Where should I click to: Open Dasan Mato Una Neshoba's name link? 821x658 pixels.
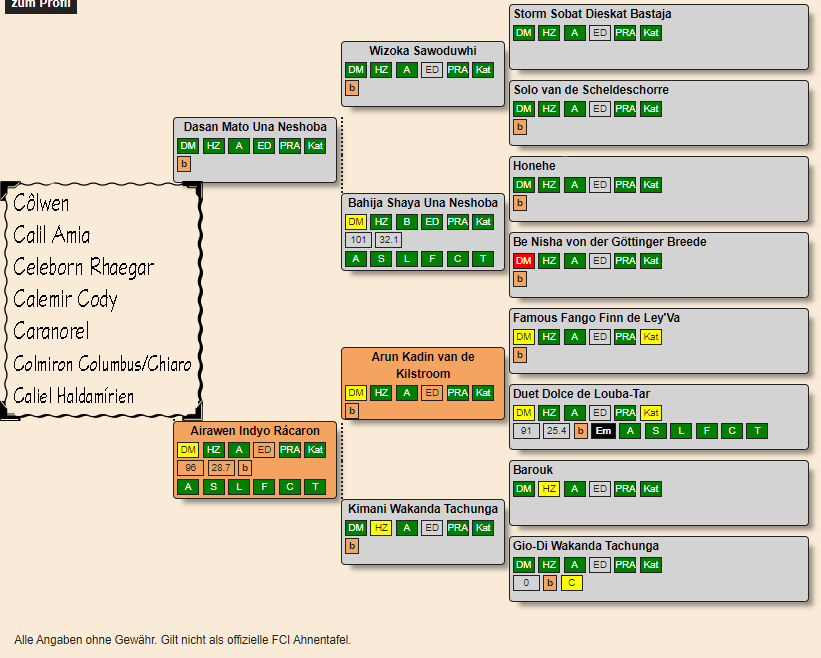click(255, 127)
